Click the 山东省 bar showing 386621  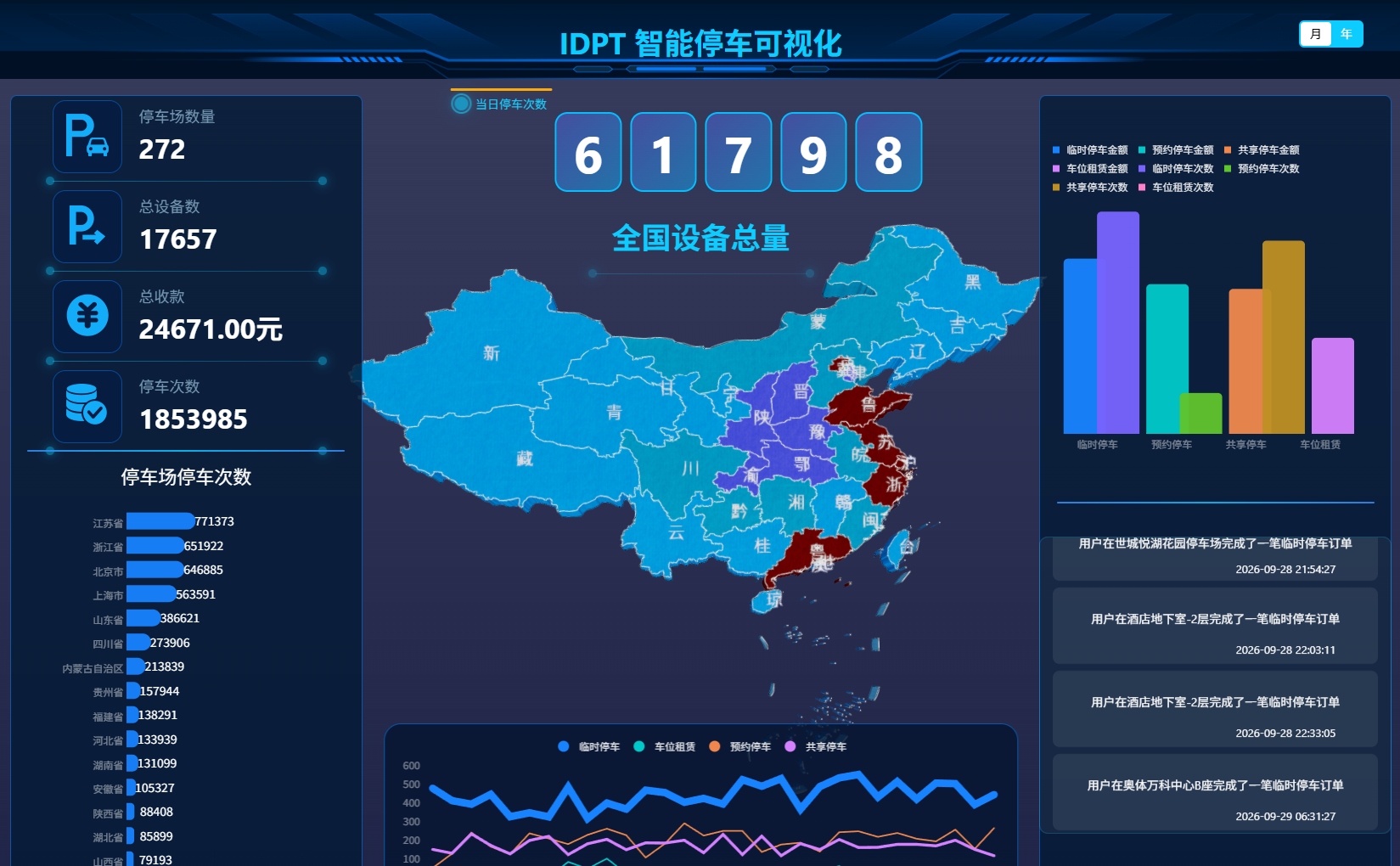[x=143, y=618]
